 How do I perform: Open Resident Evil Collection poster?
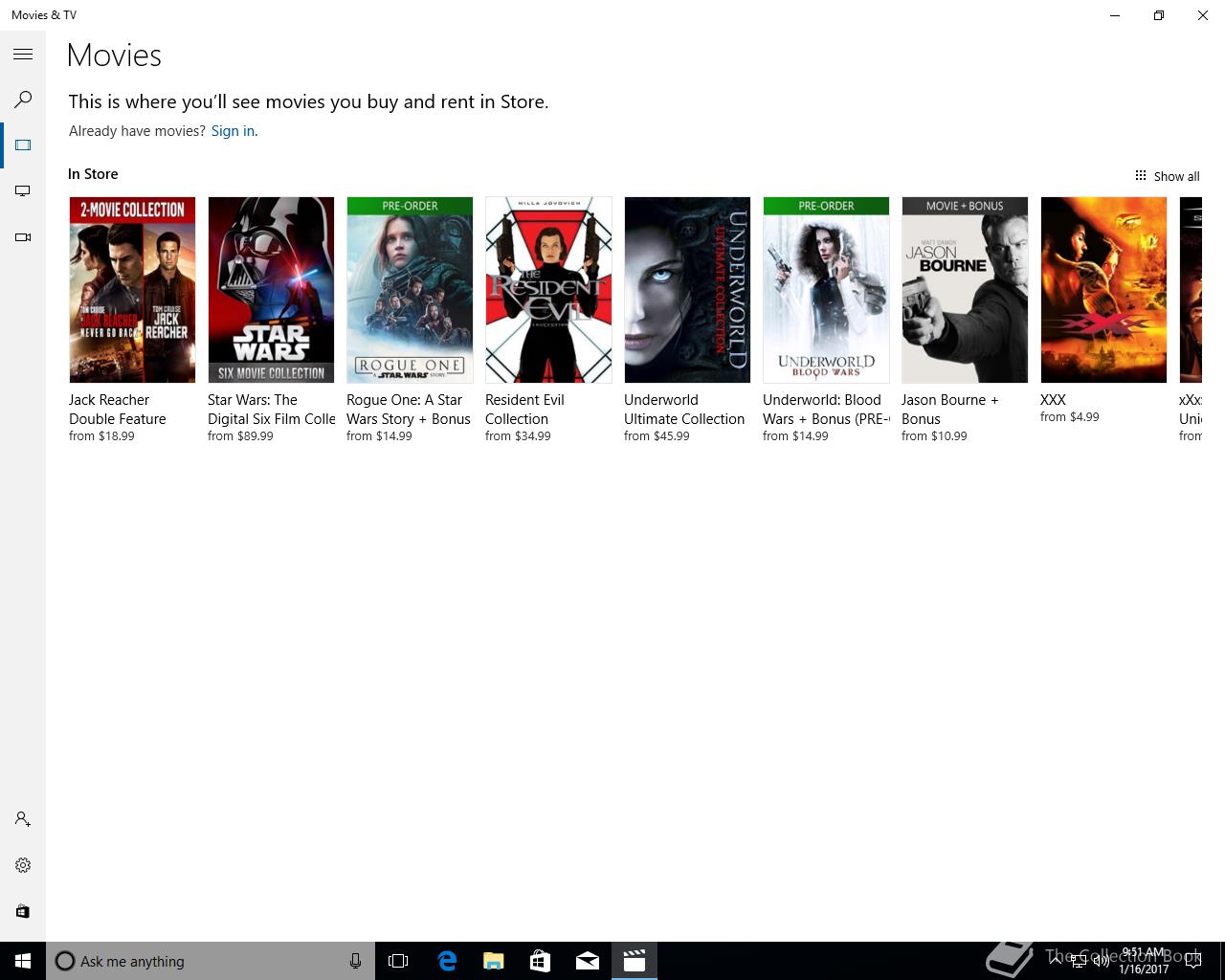[x=548, y=290]
